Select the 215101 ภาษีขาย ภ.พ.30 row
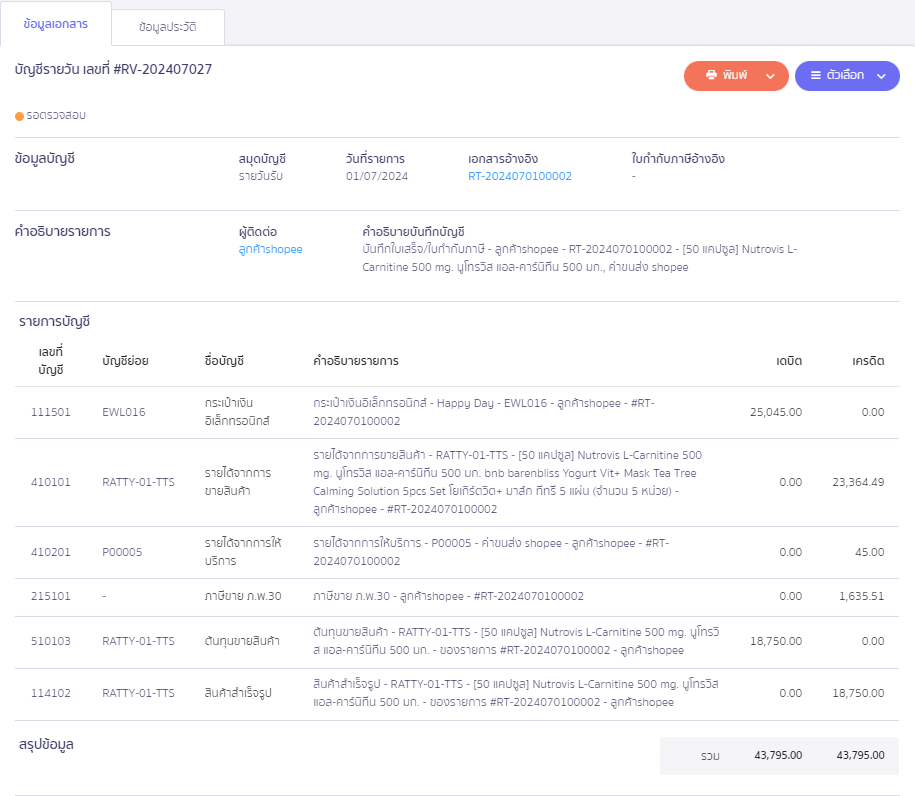915x796 pixels. (51, 596)
